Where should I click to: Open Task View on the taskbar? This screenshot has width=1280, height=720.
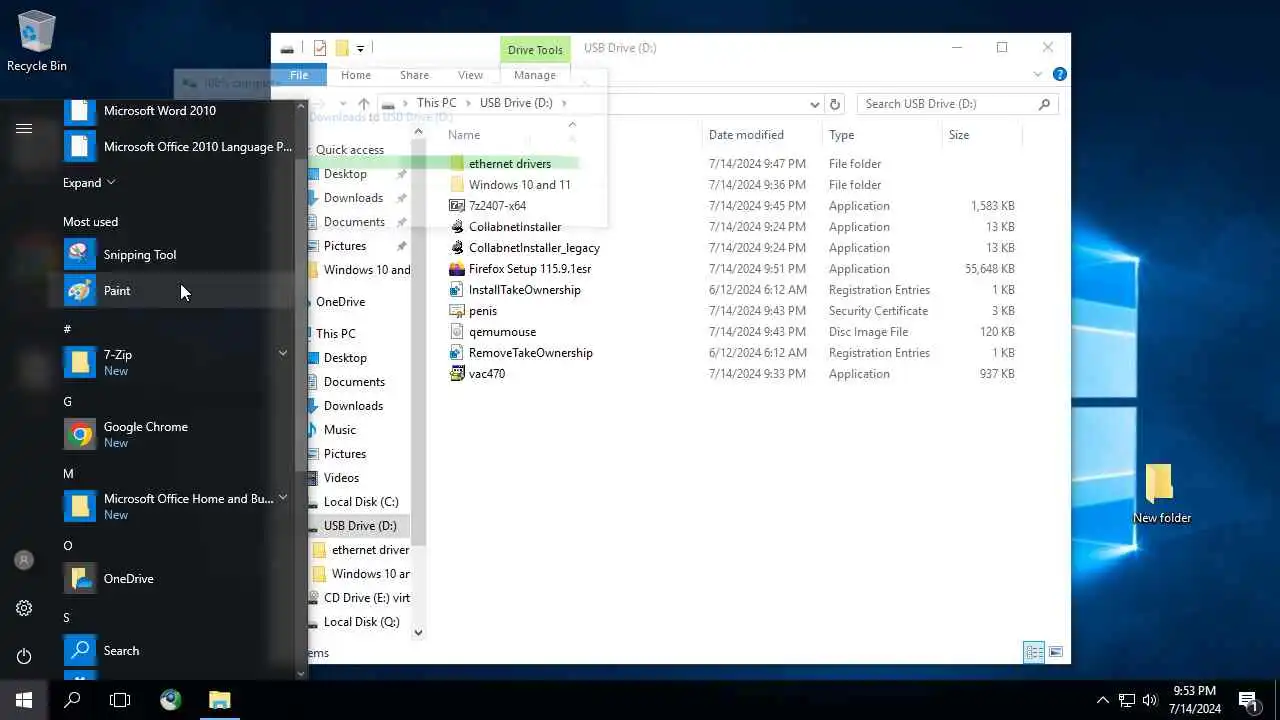pos(120,700)
